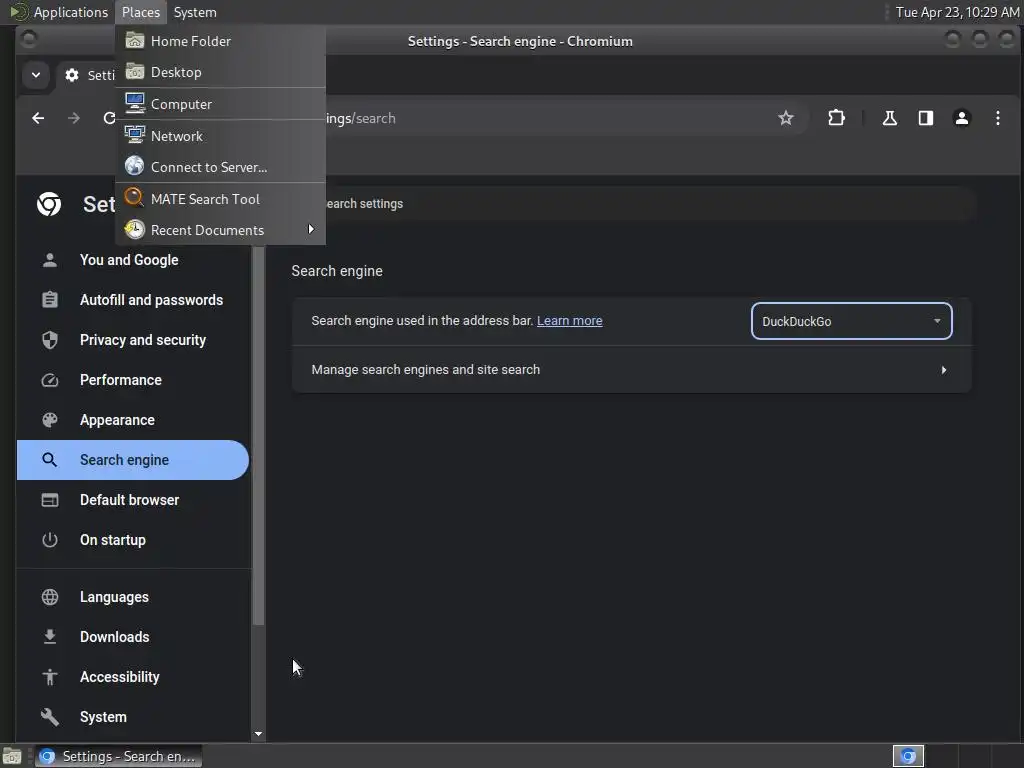This screenshot has height=768, width=1024.
Task: Click workspace switcher Chromium thumbnail
Action: click(908, 756)
